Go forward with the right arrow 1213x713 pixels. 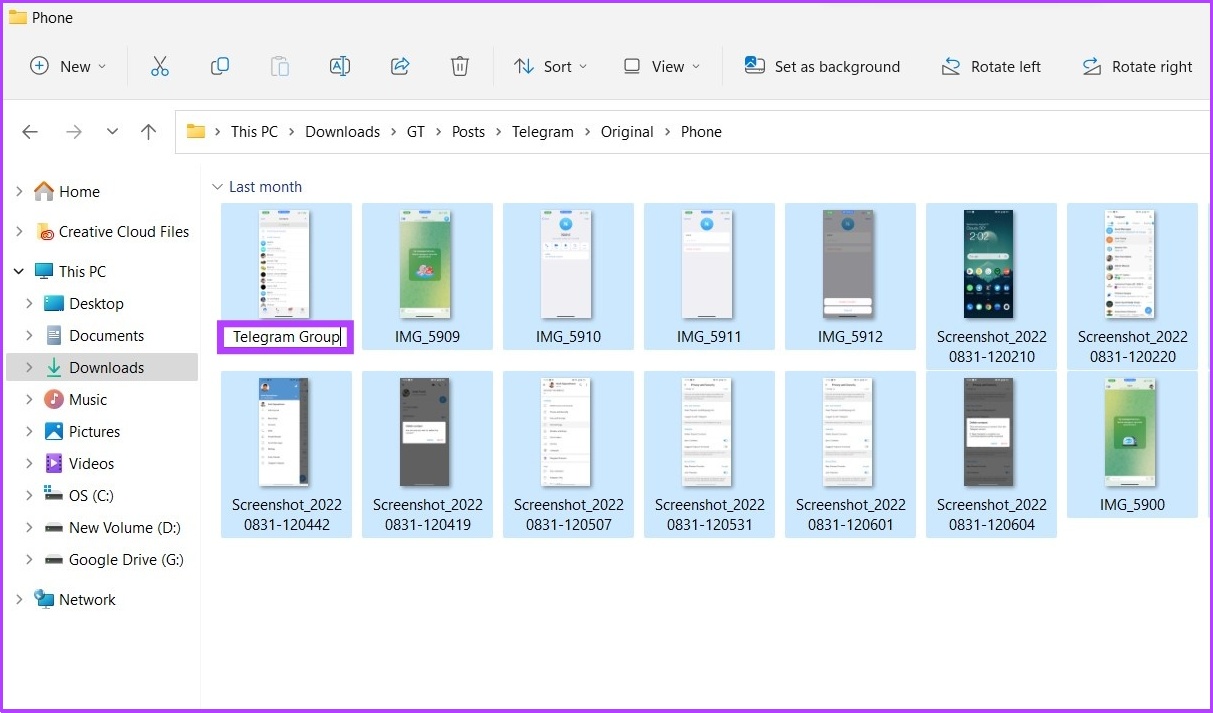click(73, 132)
